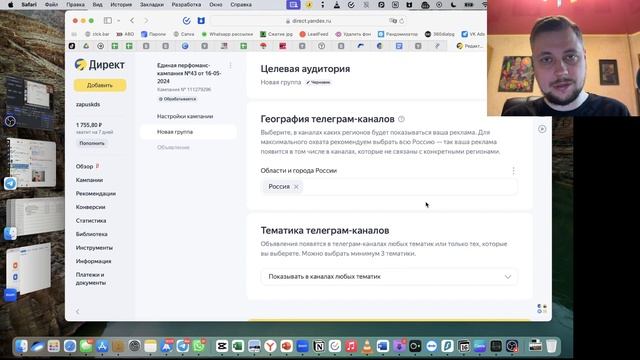This screenshot has height=360, width=640.
Task: Open CapCut from the Dock
Action: pyautogui.click(x=222, y=346)
